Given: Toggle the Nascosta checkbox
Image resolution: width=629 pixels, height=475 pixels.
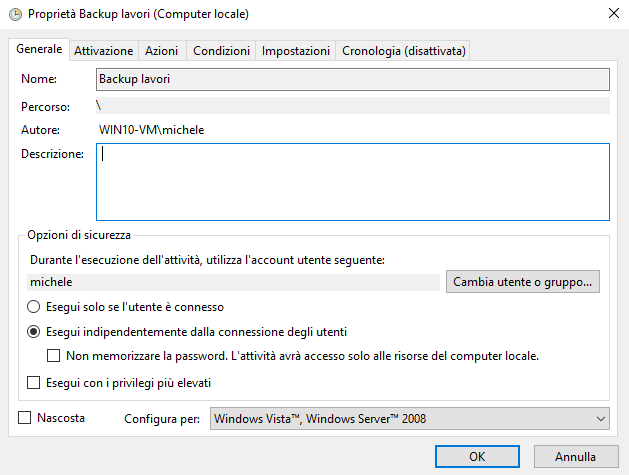Looking at the screenshot, I should [26, 418].
